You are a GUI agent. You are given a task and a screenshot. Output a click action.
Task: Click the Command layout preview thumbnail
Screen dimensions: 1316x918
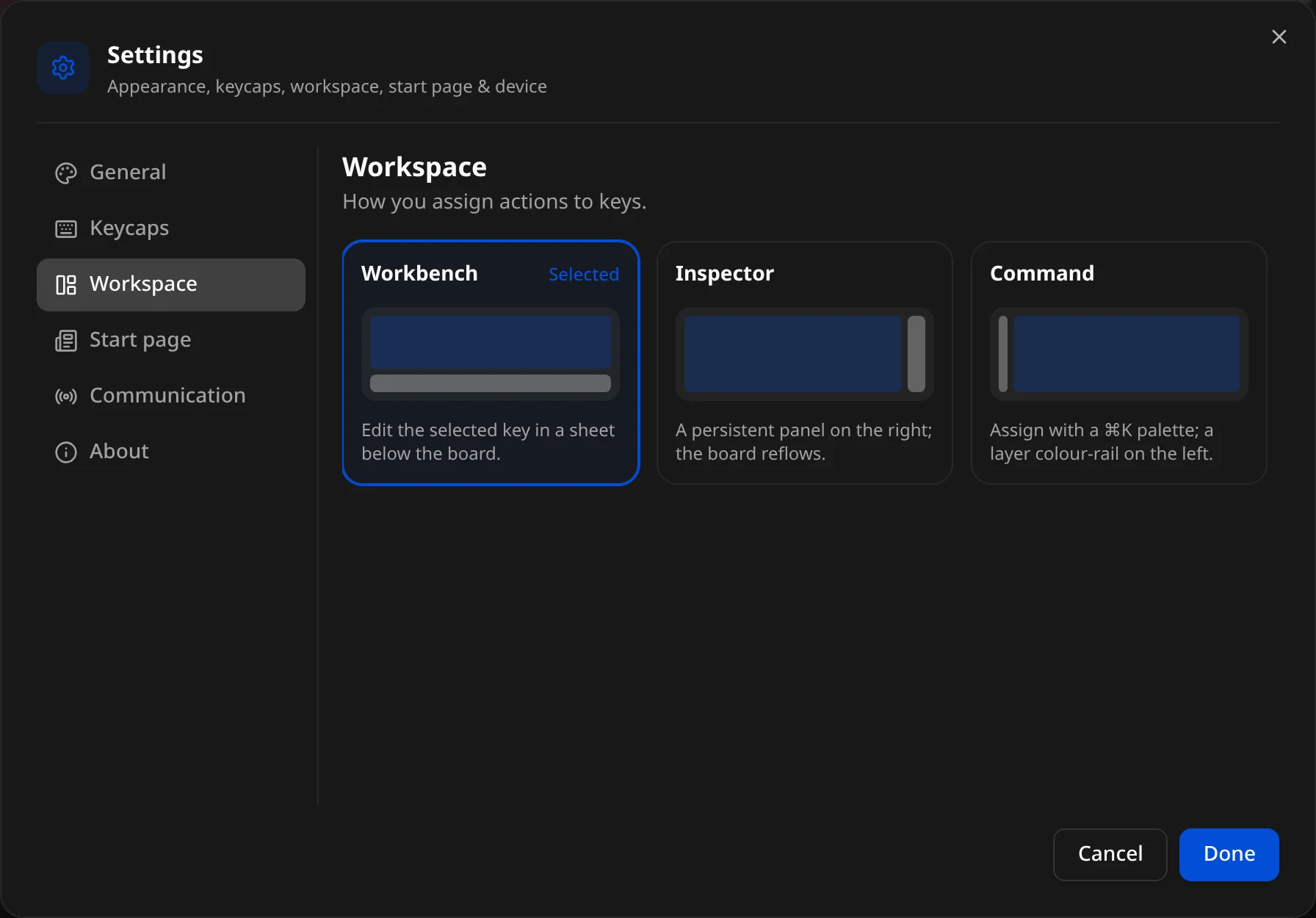click(1119, 354)
